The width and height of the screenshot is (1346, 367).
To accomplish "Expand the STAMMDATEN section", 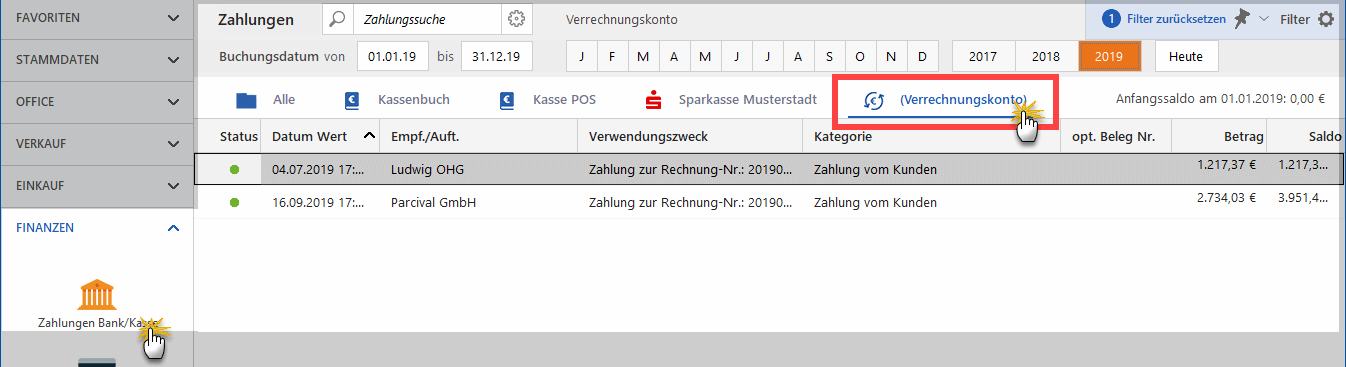I will pyautogui.click(x=174, y=60).
